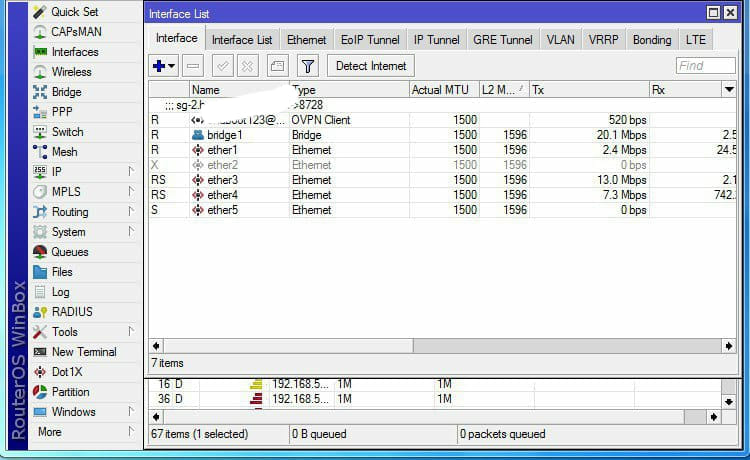Click the Filter funnel toolbar button
Image resolution: width=750 pixels, height=460 pixels.
pos(308,66)
